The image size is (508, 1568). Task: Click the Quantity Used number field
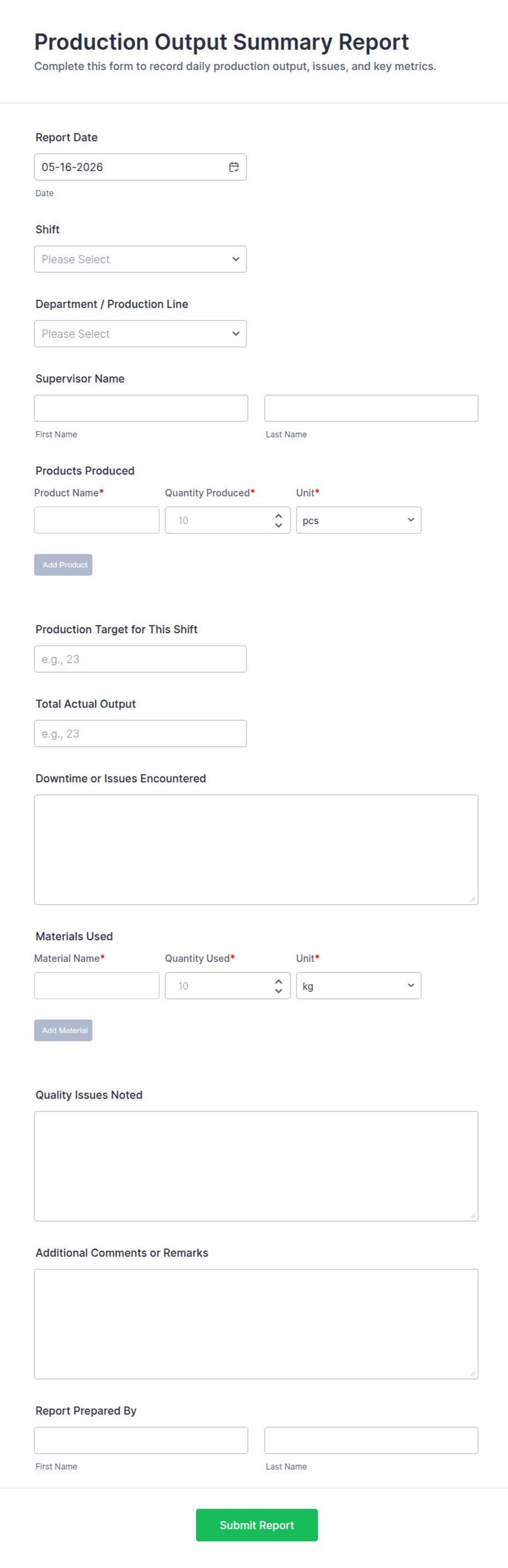[x=227, y=985]
